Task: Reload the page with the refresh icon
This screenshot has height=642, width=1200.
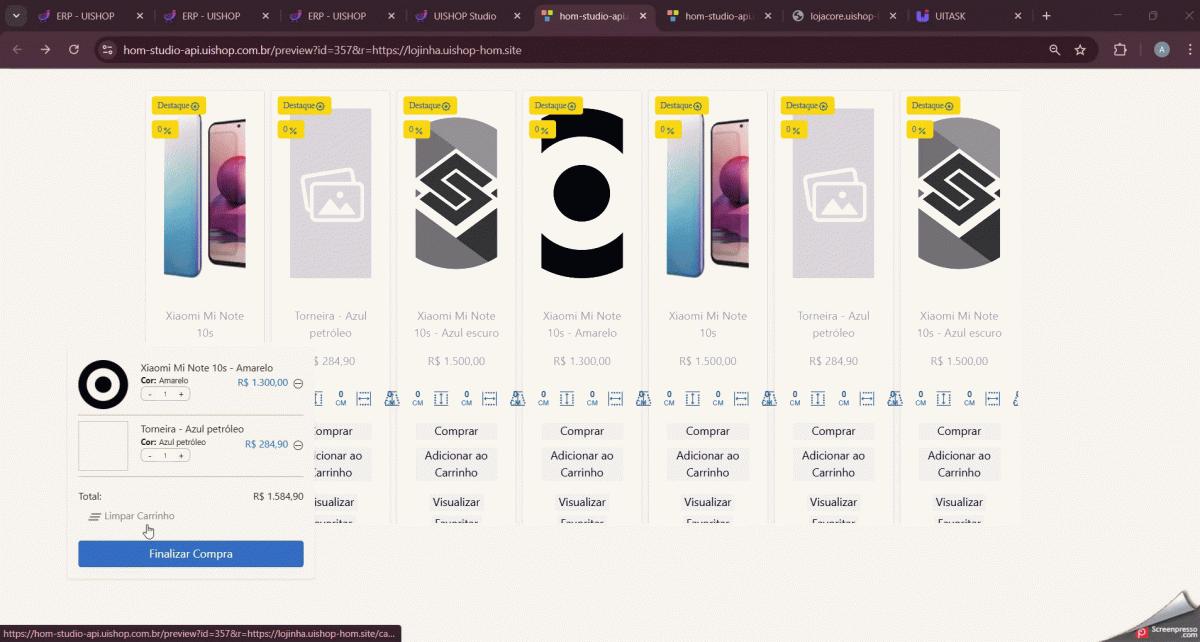Action: [x=74, y=50]
